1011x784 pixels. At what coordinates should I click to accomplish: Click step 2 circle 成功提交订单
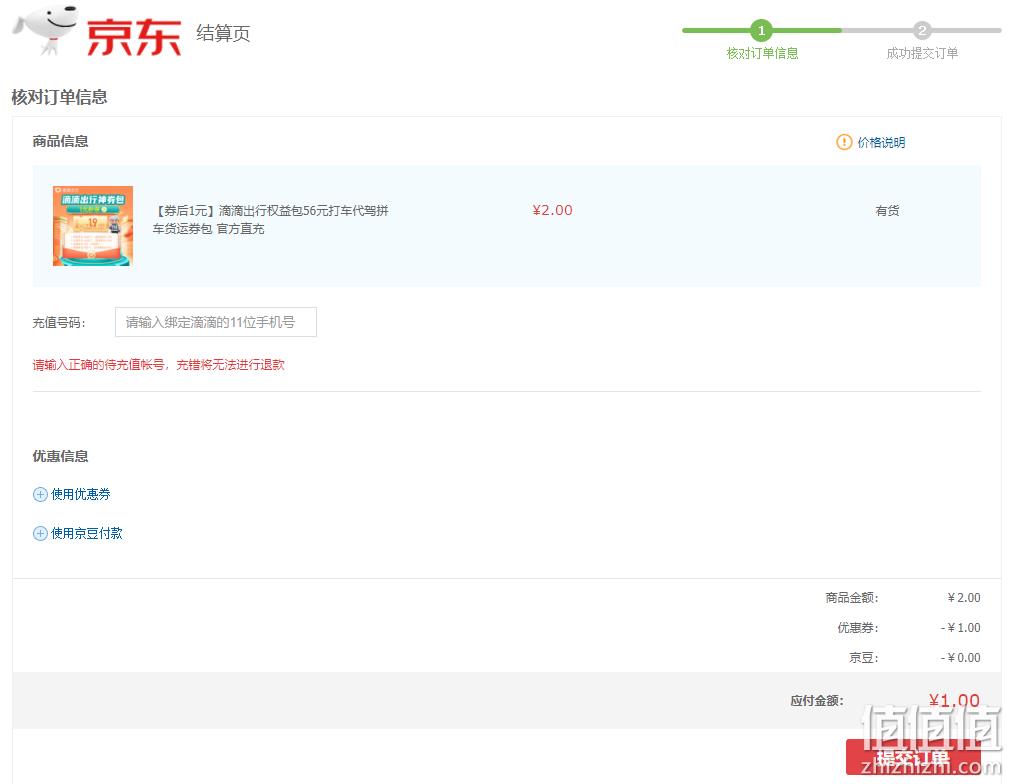pos(921,30)
